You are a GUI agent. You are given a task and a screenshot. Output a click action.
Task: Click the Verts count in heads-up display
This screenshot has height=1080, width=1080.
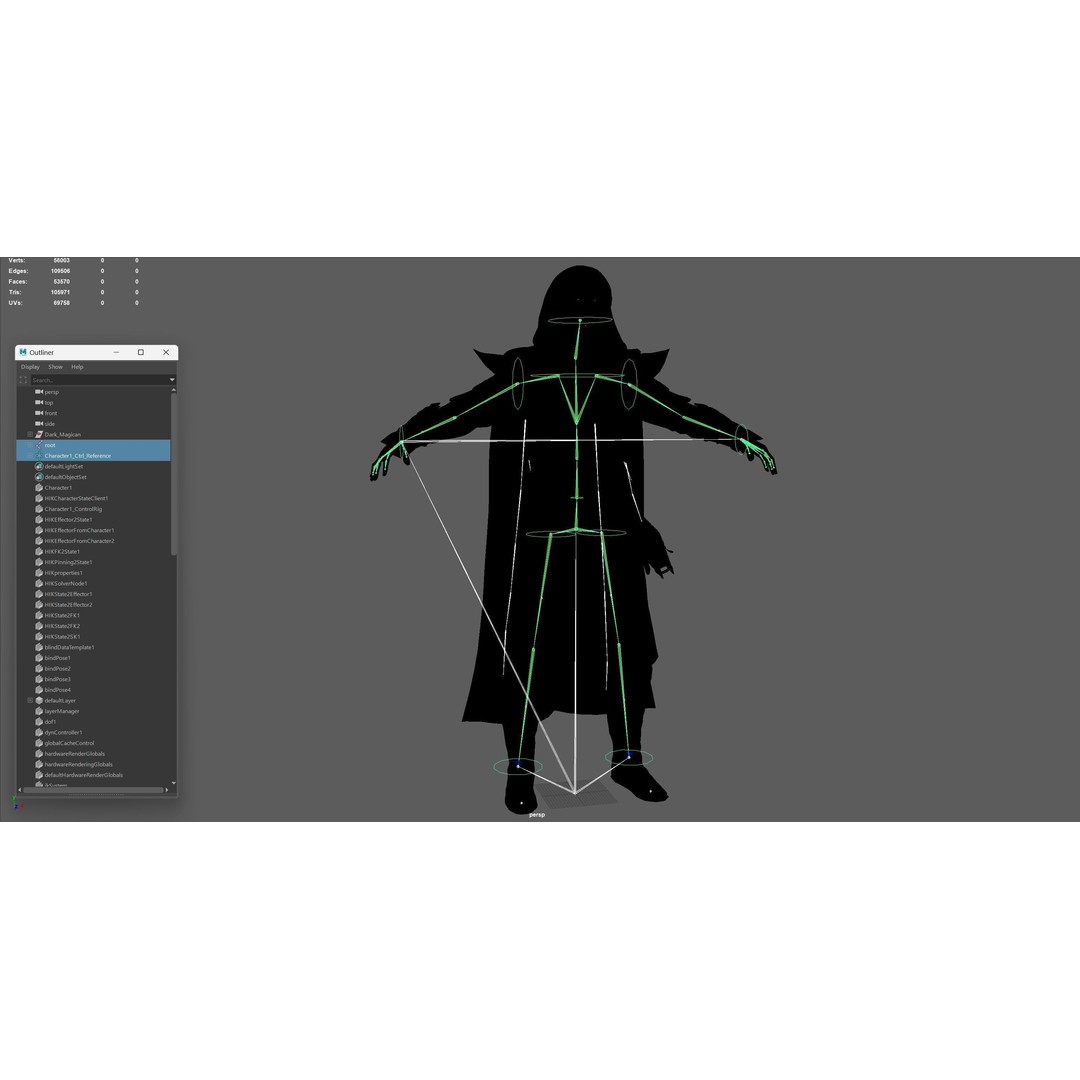61,260
